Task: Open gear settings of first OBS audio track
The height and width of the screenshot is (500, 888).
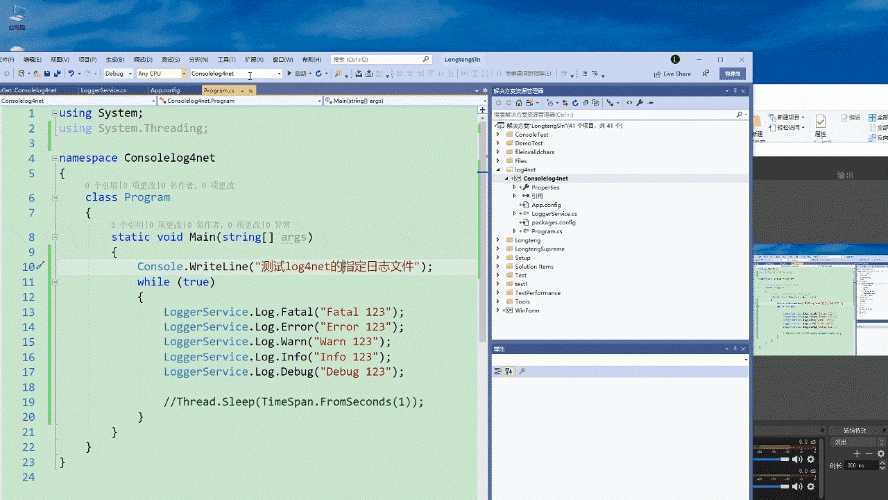Action: (x=810, y=459)
